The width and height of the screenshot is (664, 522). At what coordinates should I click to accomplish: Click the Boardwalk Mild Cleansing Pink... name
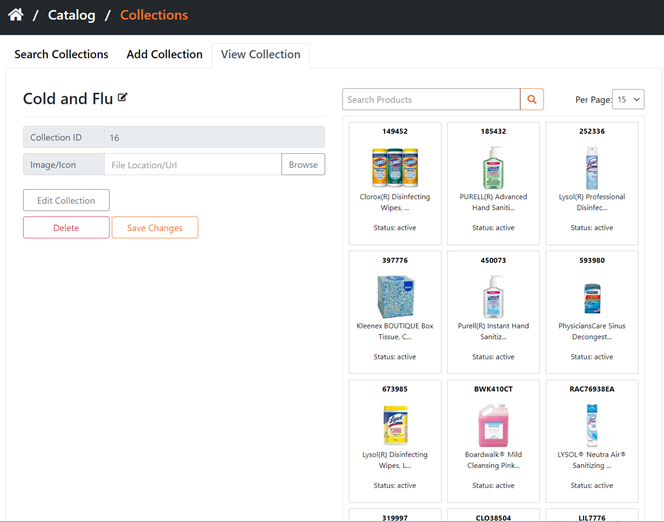(493, 460)
